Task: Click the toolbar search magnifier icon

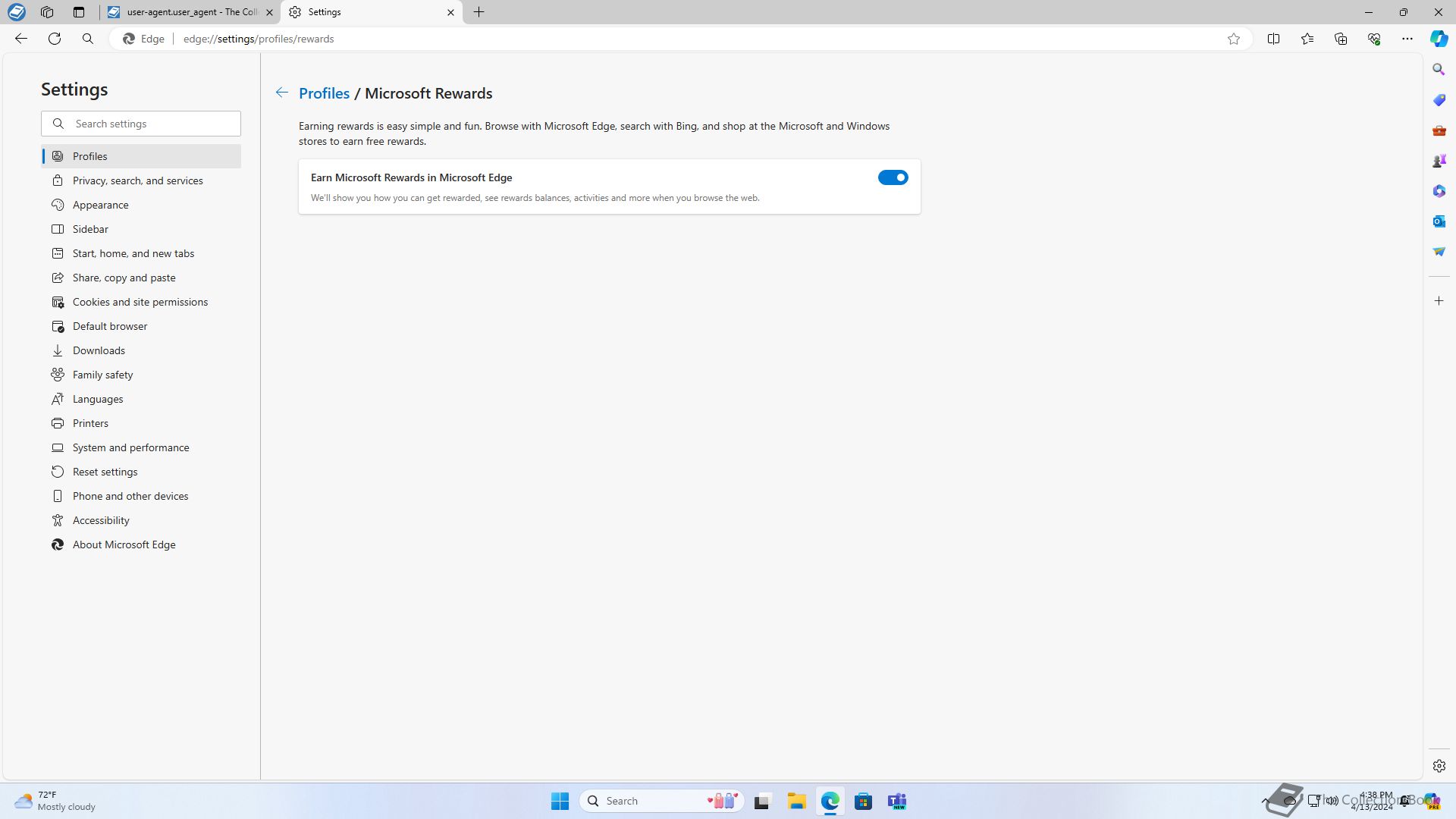Action: 88,39
